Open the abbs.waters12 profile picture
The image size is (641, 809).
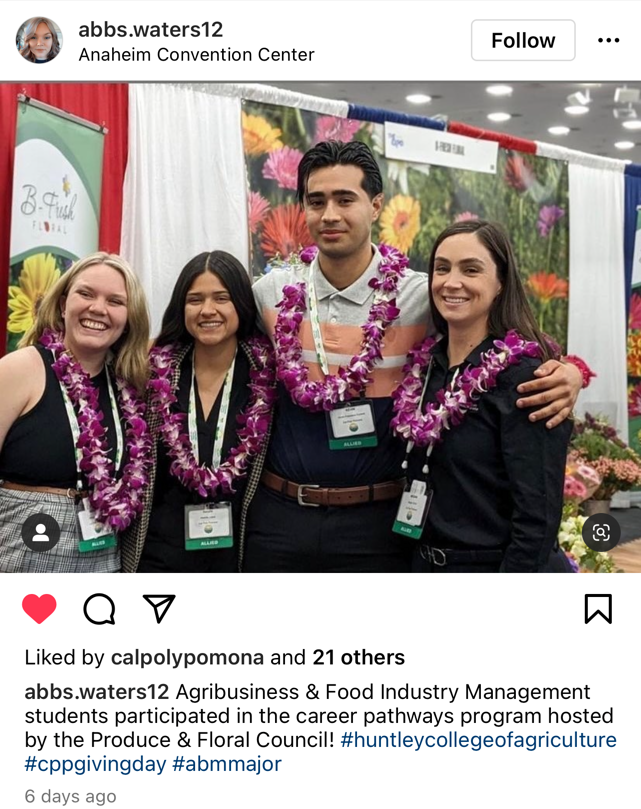[x=39, y=40]
